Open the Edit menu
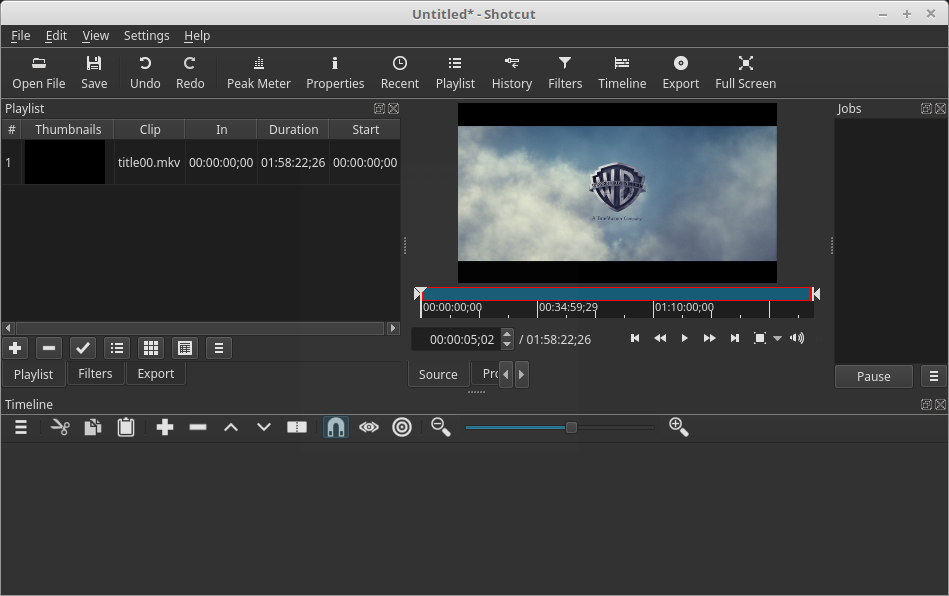Screen dimensions: 949x596 pos(56,36)
